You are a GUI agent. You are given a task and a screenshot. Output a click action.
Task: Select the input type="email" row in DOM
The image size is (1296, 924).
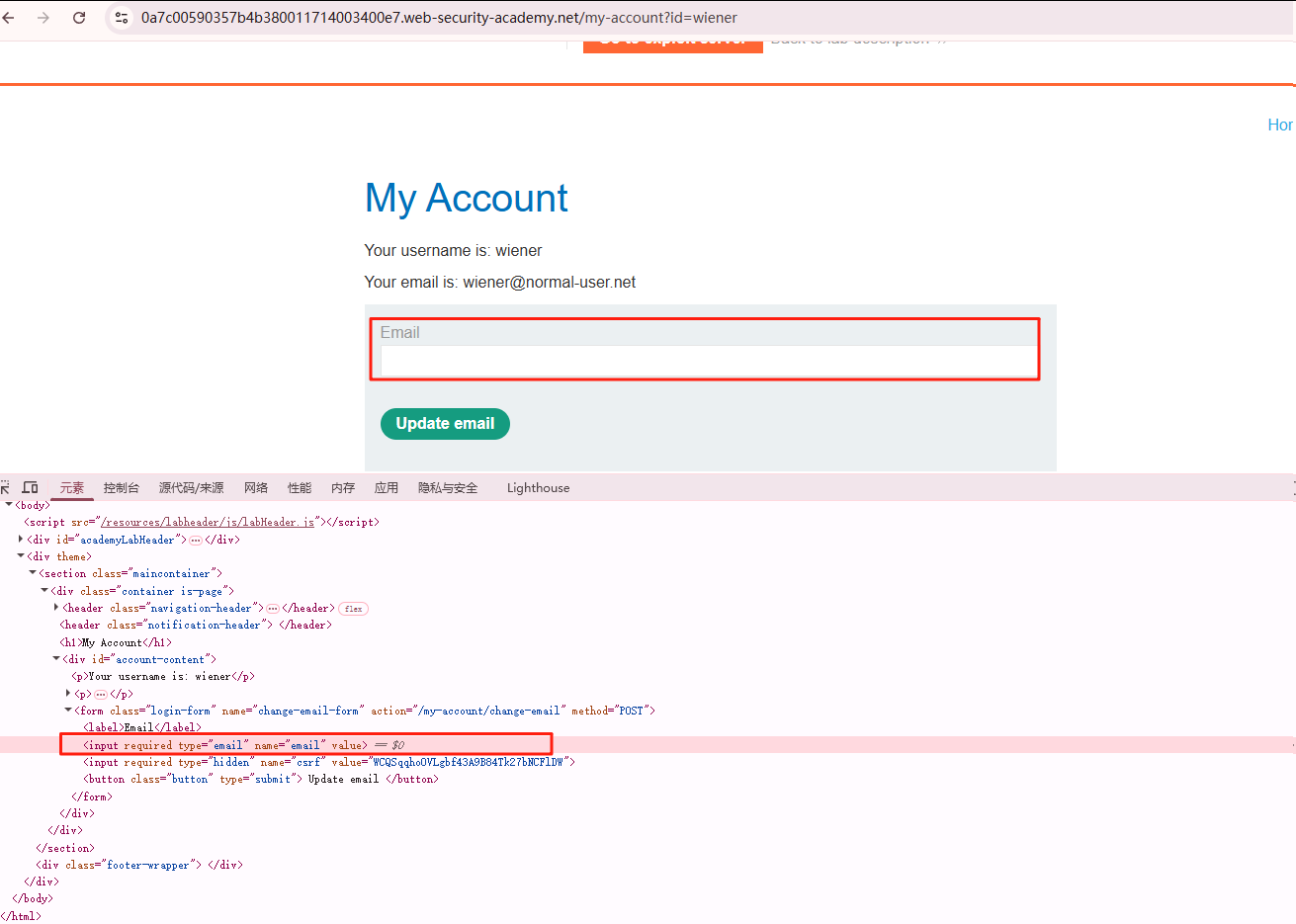pos(648,745)
